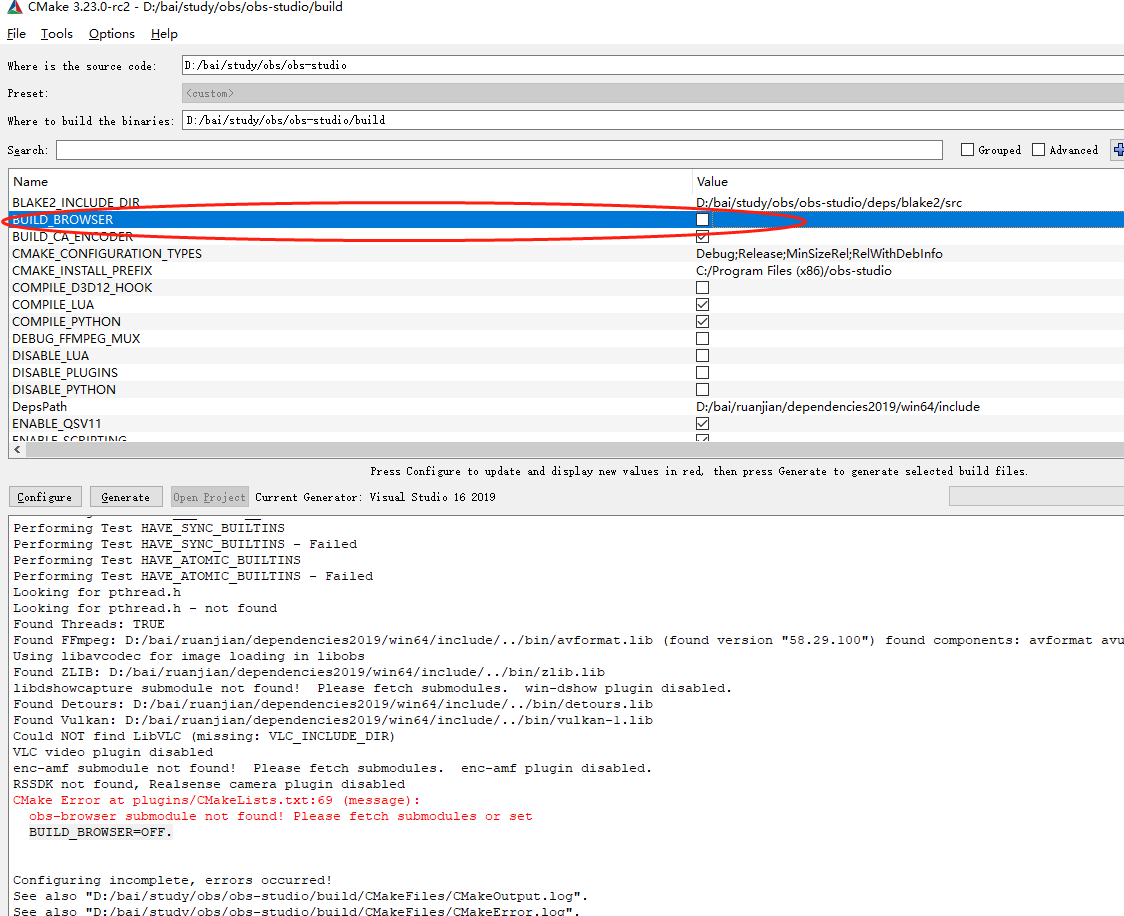Edit the DepsPath dependencies2019 include value
The image size is (1124, 916).
[x=838, y=406]
